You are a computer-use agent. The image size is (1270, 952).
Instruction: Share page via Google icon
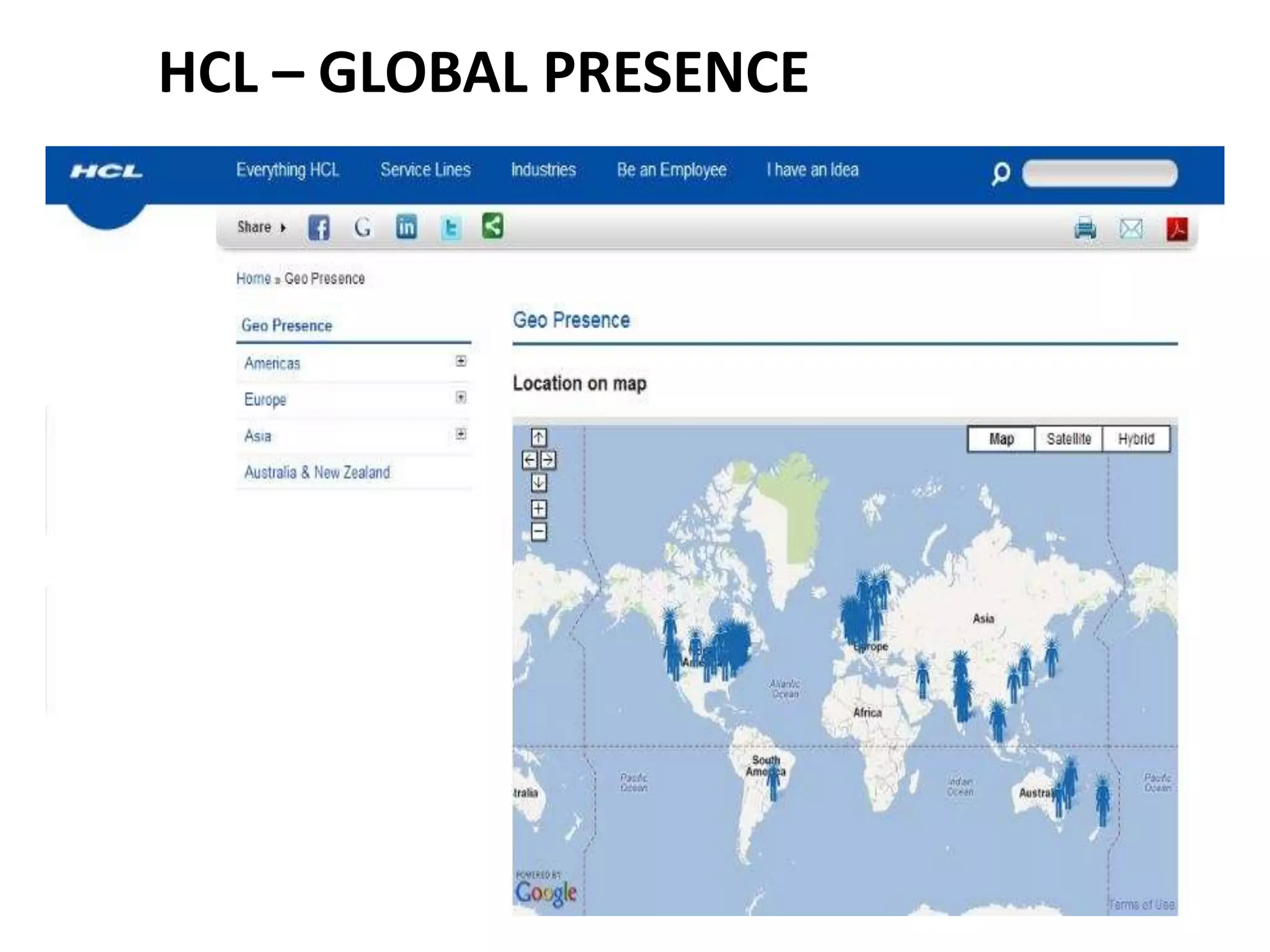pyautogui.click(x=363, y=227)
